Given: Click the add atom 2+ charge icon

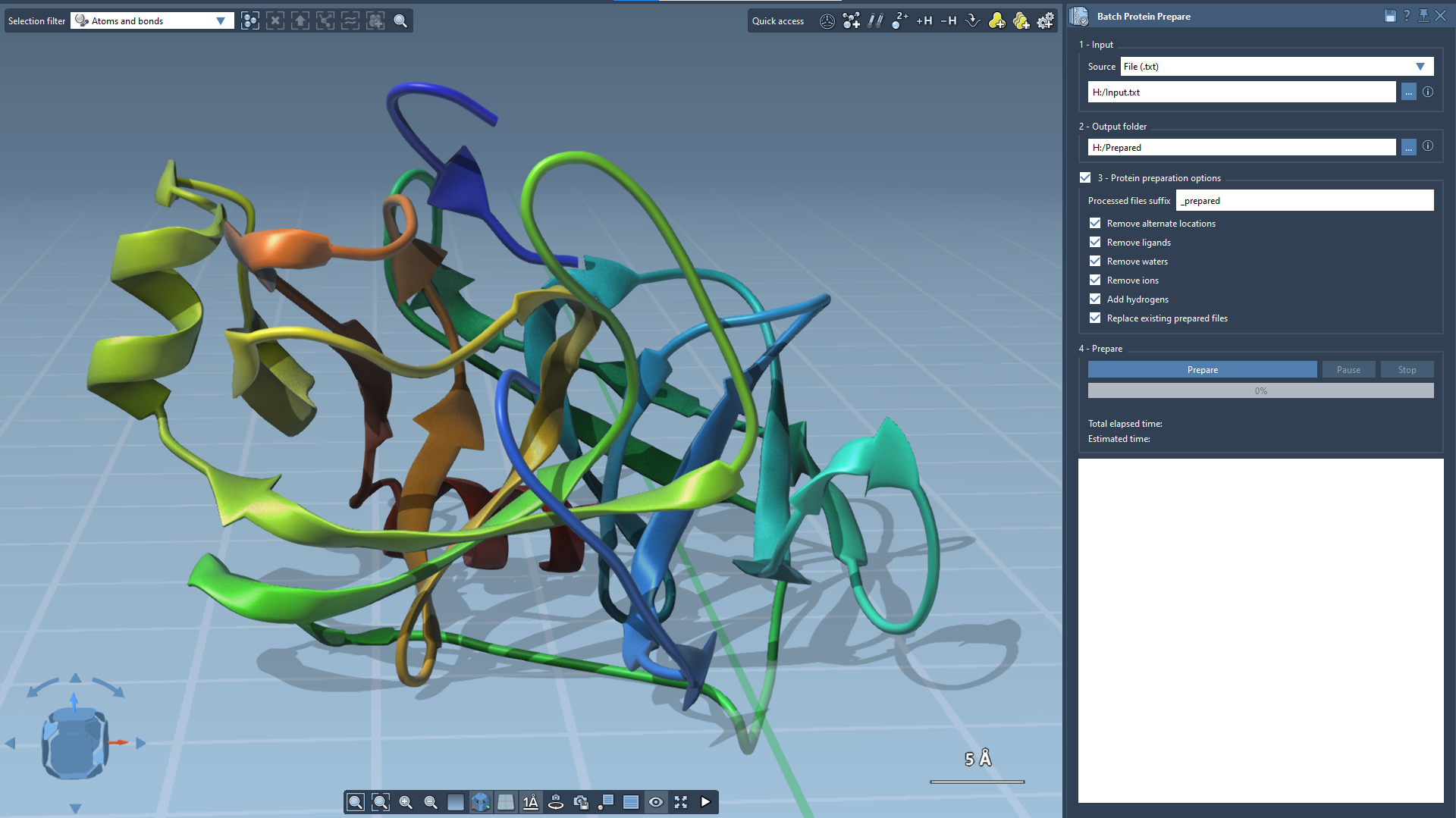Looking at the screenshot, I should pos(899,21).
